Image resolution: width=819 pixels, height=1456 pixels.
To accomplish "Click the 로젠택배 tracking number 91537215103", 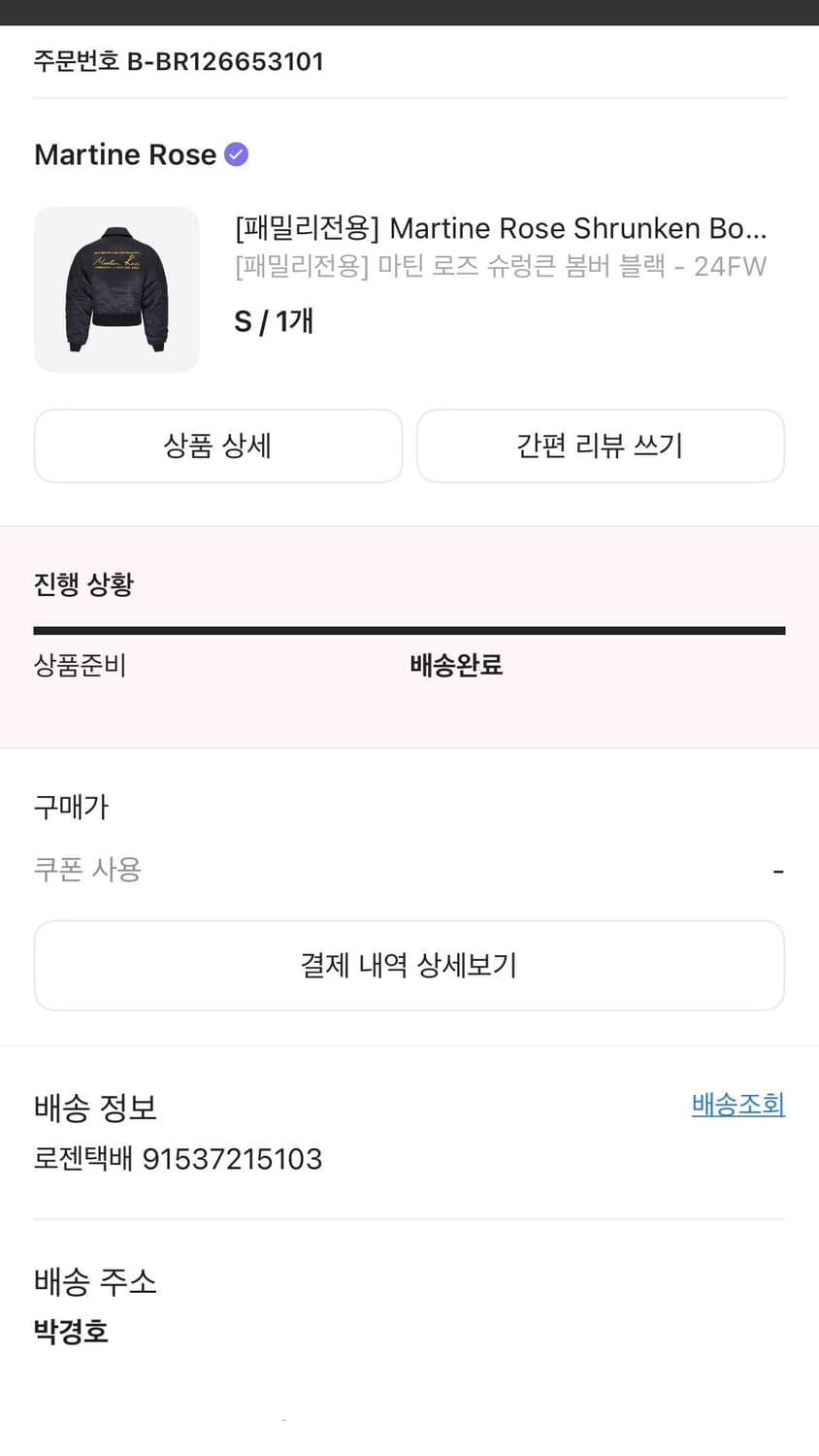I will pyautogui.click(x=179, y=1159).
